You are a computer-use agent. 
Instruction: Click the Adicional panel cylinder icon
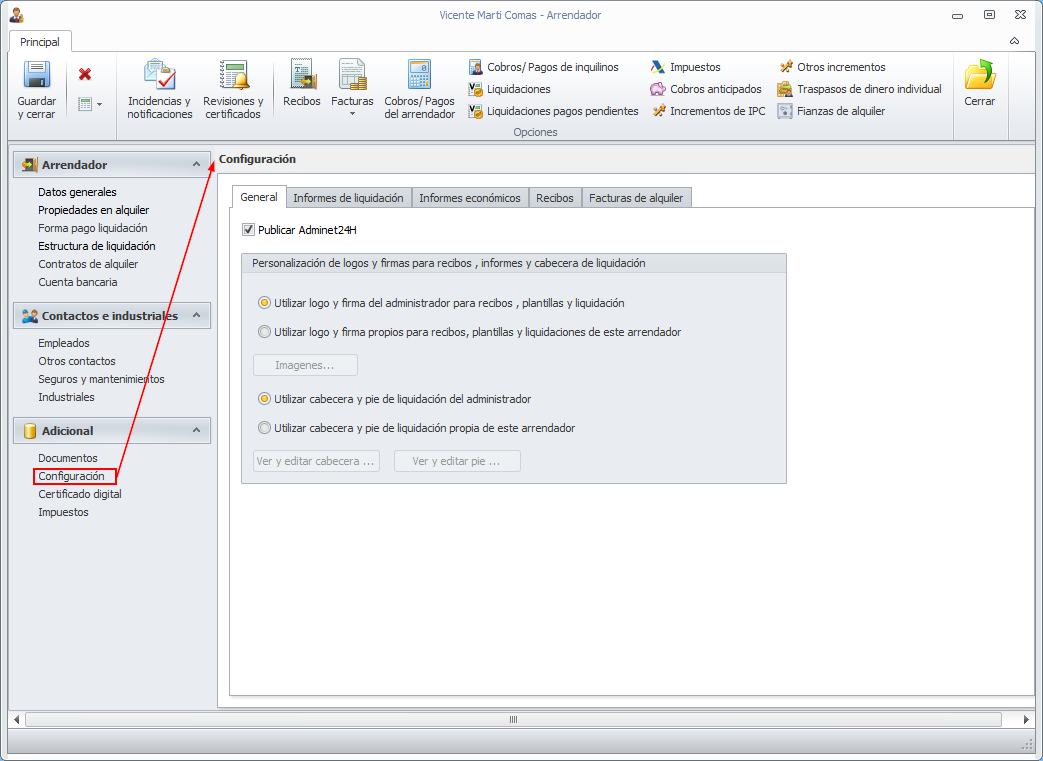point(29,431)
